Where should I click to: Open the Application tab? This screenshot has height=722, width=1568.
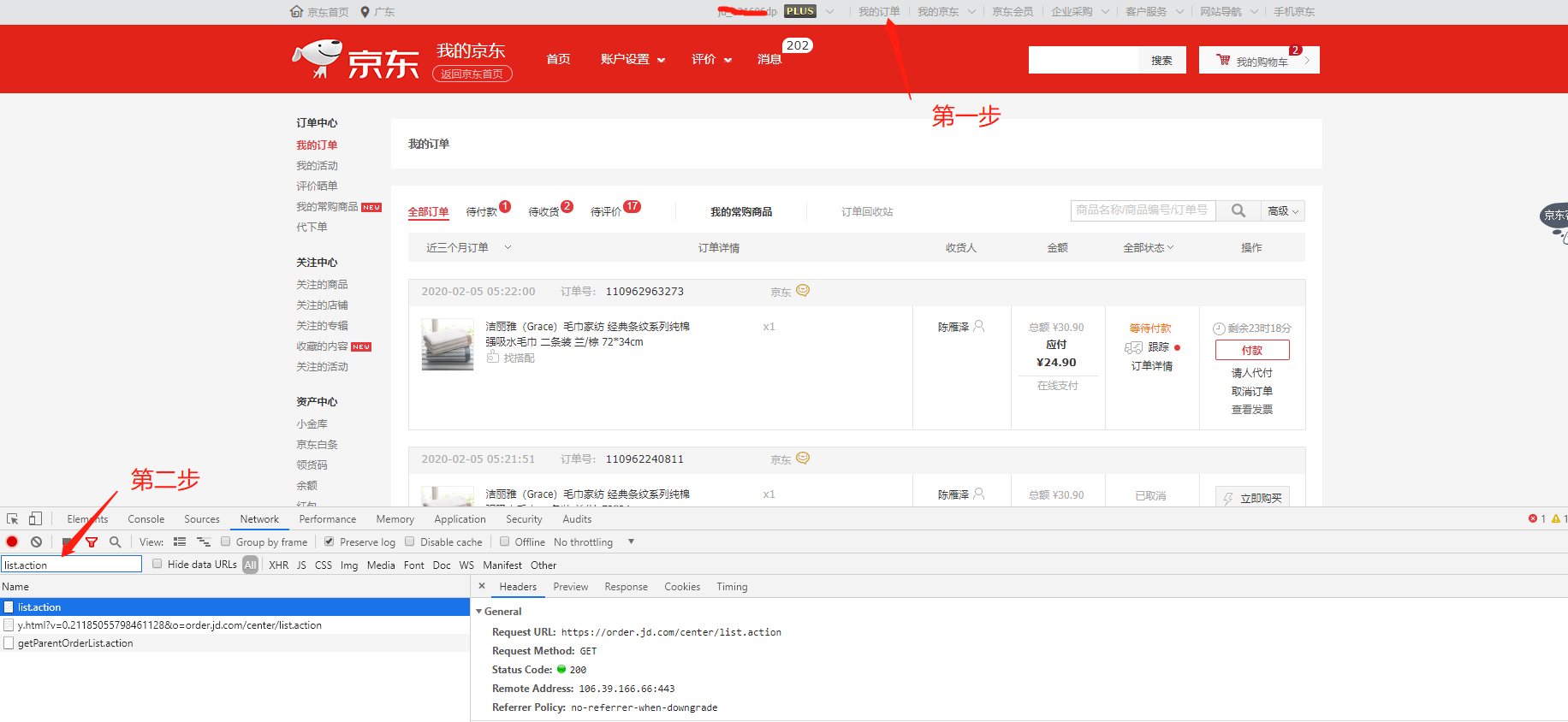(460, 518)
